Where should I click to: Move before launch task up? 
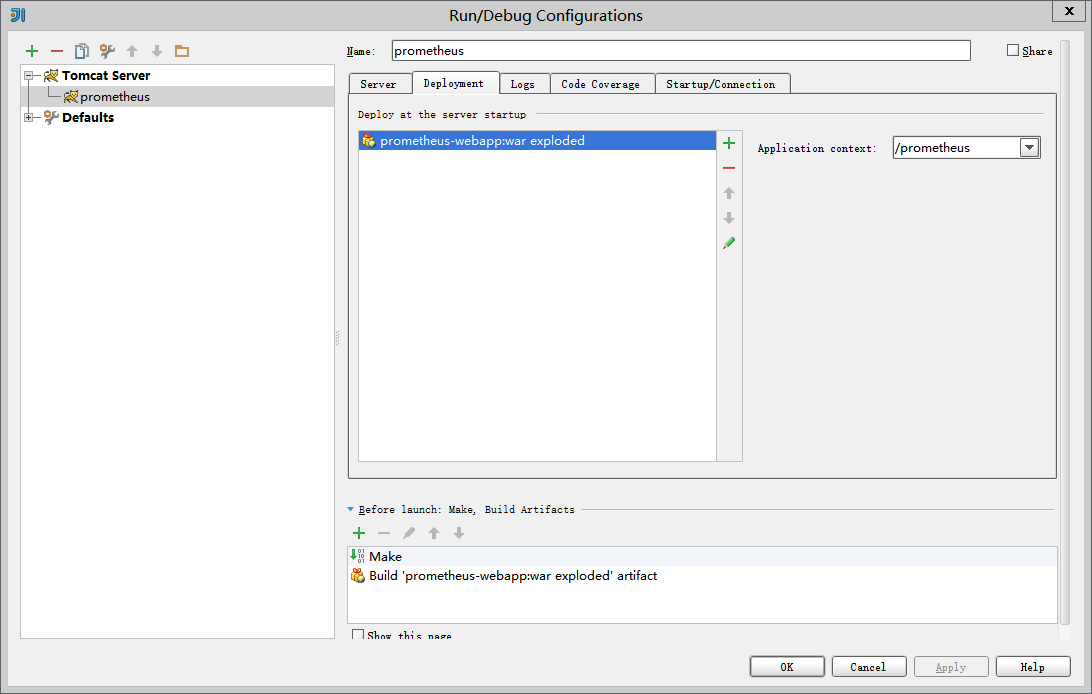click(434, 533)
